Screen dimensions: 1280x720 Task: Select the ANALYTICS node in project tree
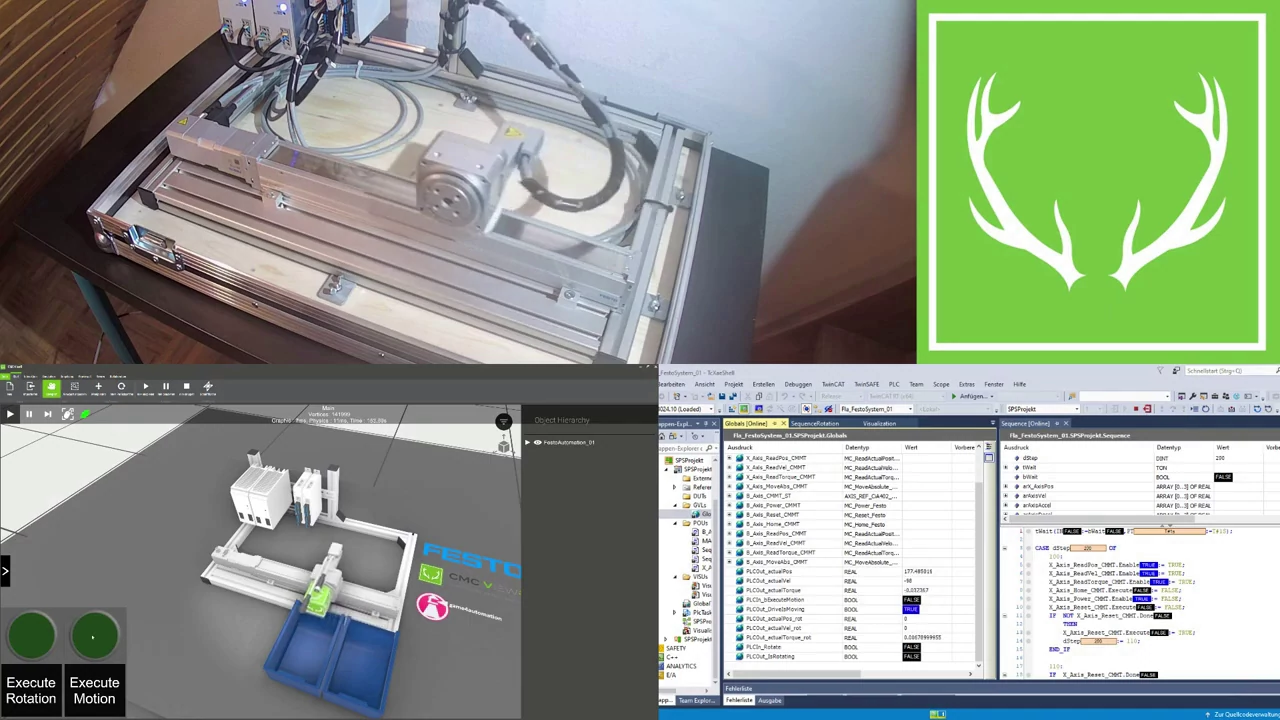[x=680, y=667]
